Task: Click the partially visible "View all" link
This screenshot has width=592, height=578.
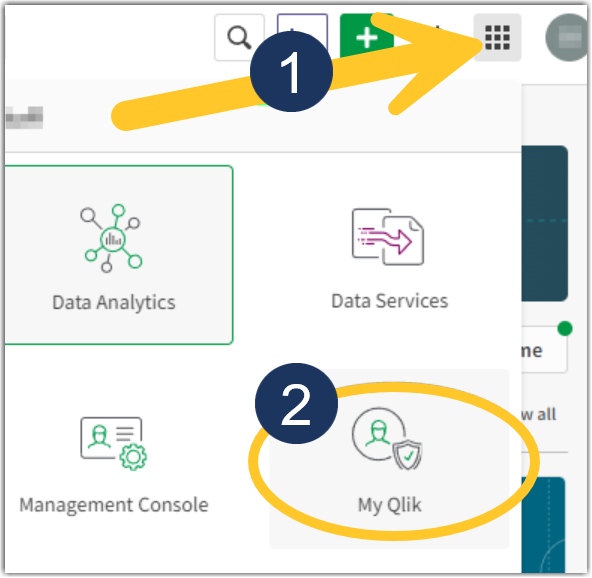Action: [x=538, y=415]
